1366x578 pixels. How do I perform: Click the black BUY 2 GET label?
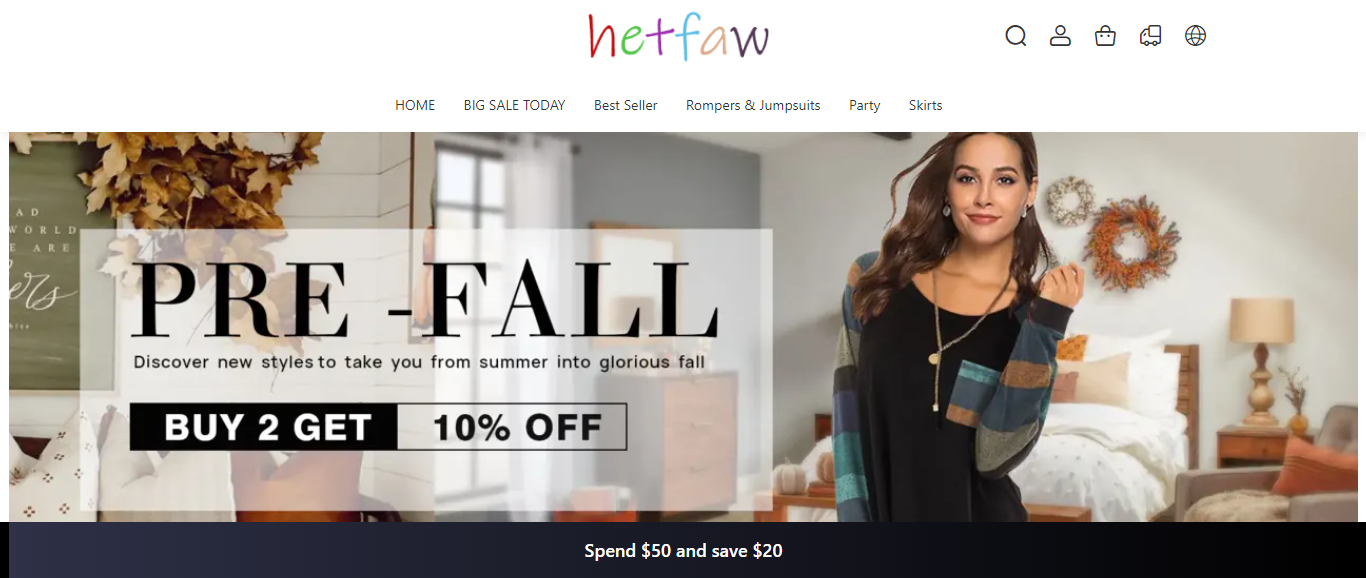[265, 427]
